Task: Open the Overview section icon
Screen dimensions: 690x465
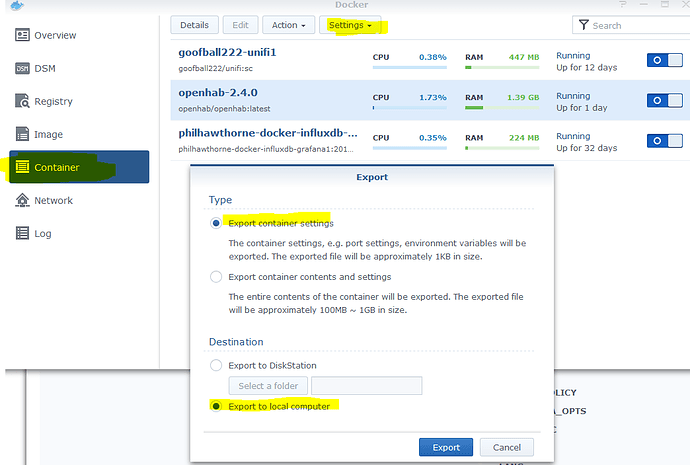Action: coord(22,35)
